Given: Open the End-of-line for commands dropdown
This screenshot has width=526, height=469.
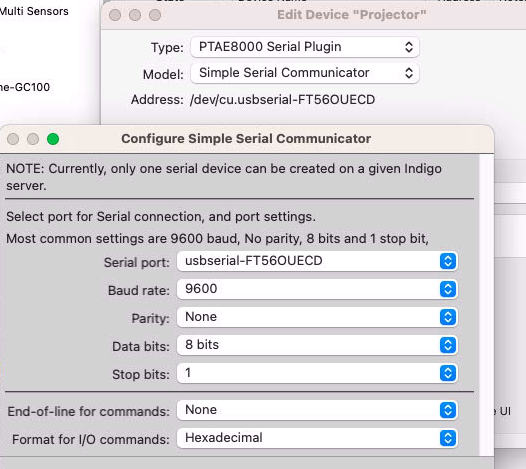Looking at the screenshot, I should [x=317, y=410].
